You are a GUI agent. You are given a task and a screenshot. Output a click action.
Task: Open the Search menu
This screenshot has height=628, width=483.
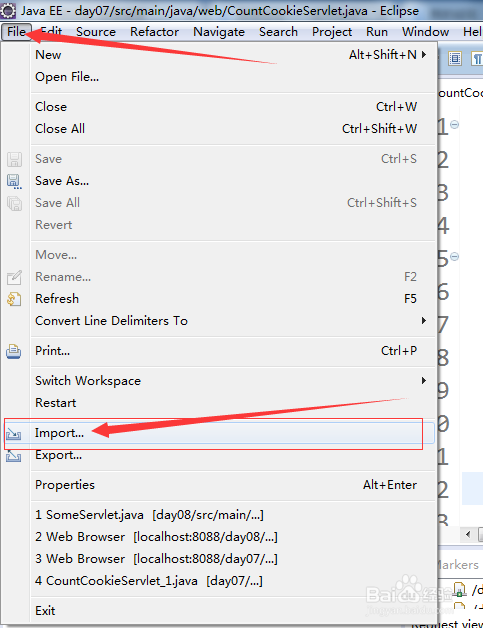point(278,32)
